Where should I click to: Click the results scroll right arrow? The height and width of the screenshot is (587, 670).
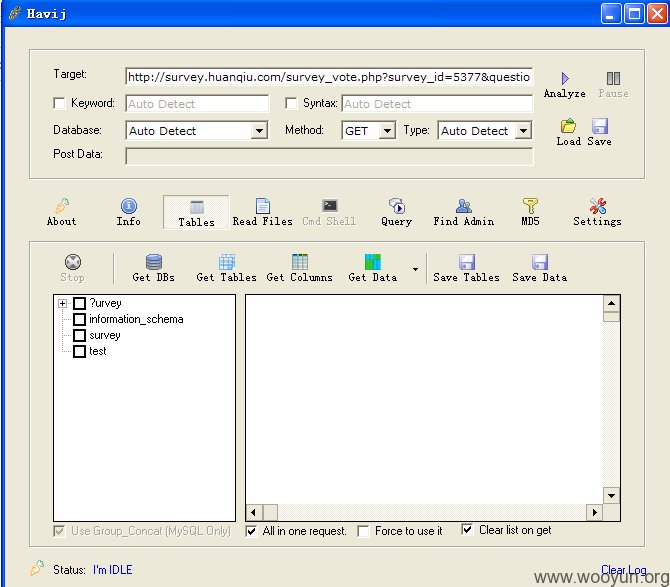[x=595, y=512]
